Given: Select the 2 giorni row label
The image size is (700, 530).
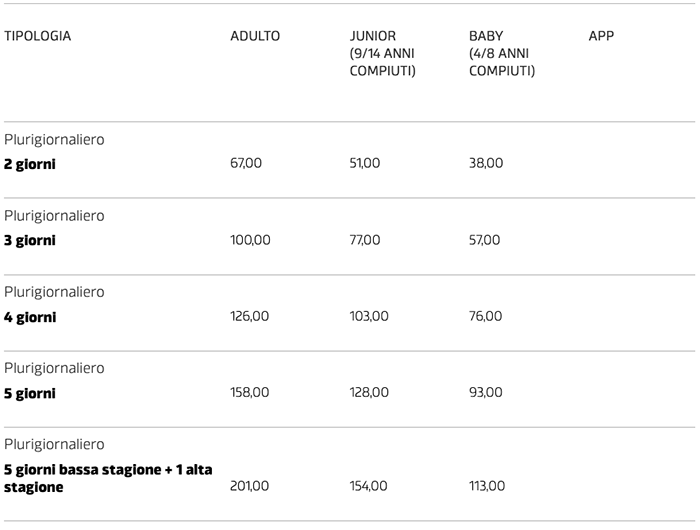Looking at the screenshot, I should coord(30,163).
